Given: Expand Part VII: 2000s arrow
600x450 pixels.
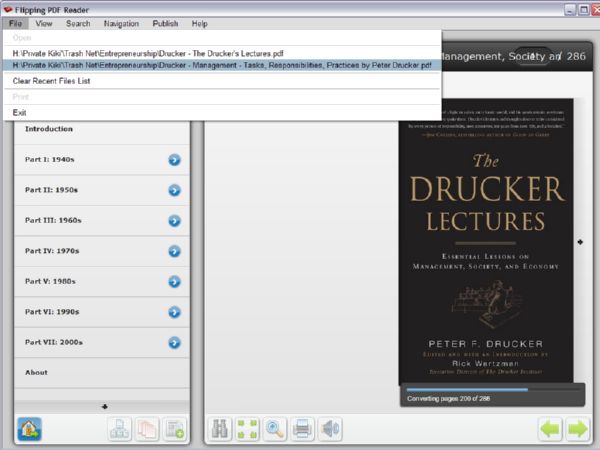Looking at the screenshot, I should pyautogui.click(x=174, y=342).
